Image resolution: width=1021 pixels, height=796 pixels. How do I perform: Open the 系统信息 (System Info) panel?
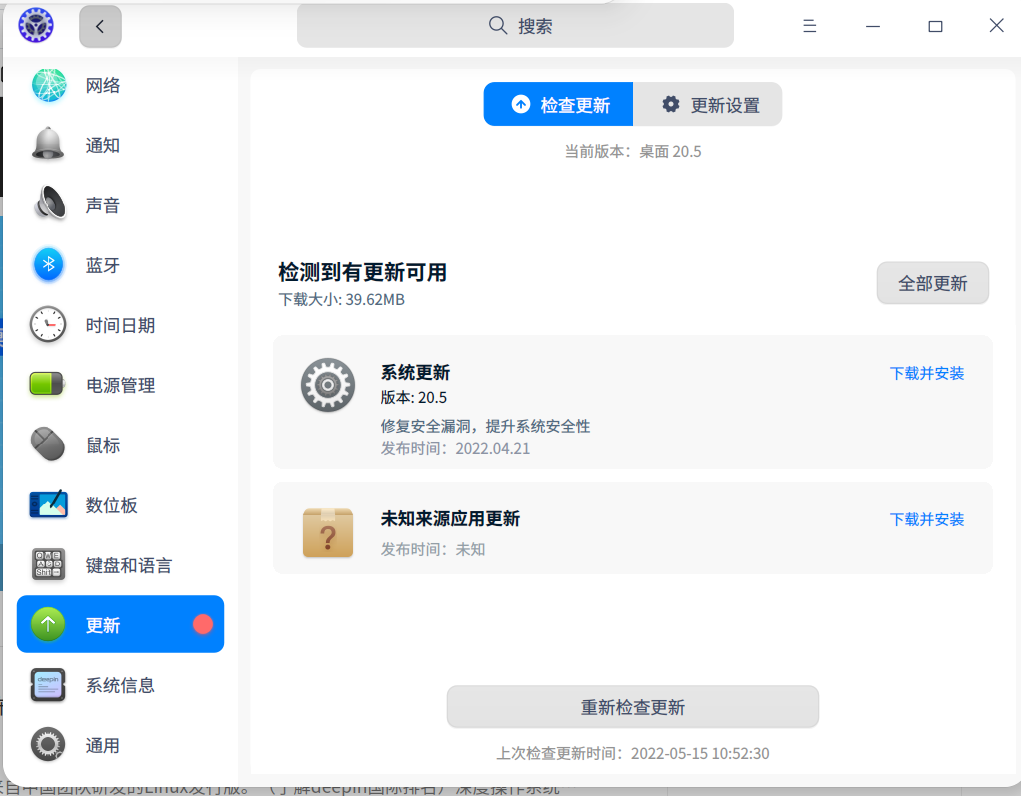coord(120,684)
